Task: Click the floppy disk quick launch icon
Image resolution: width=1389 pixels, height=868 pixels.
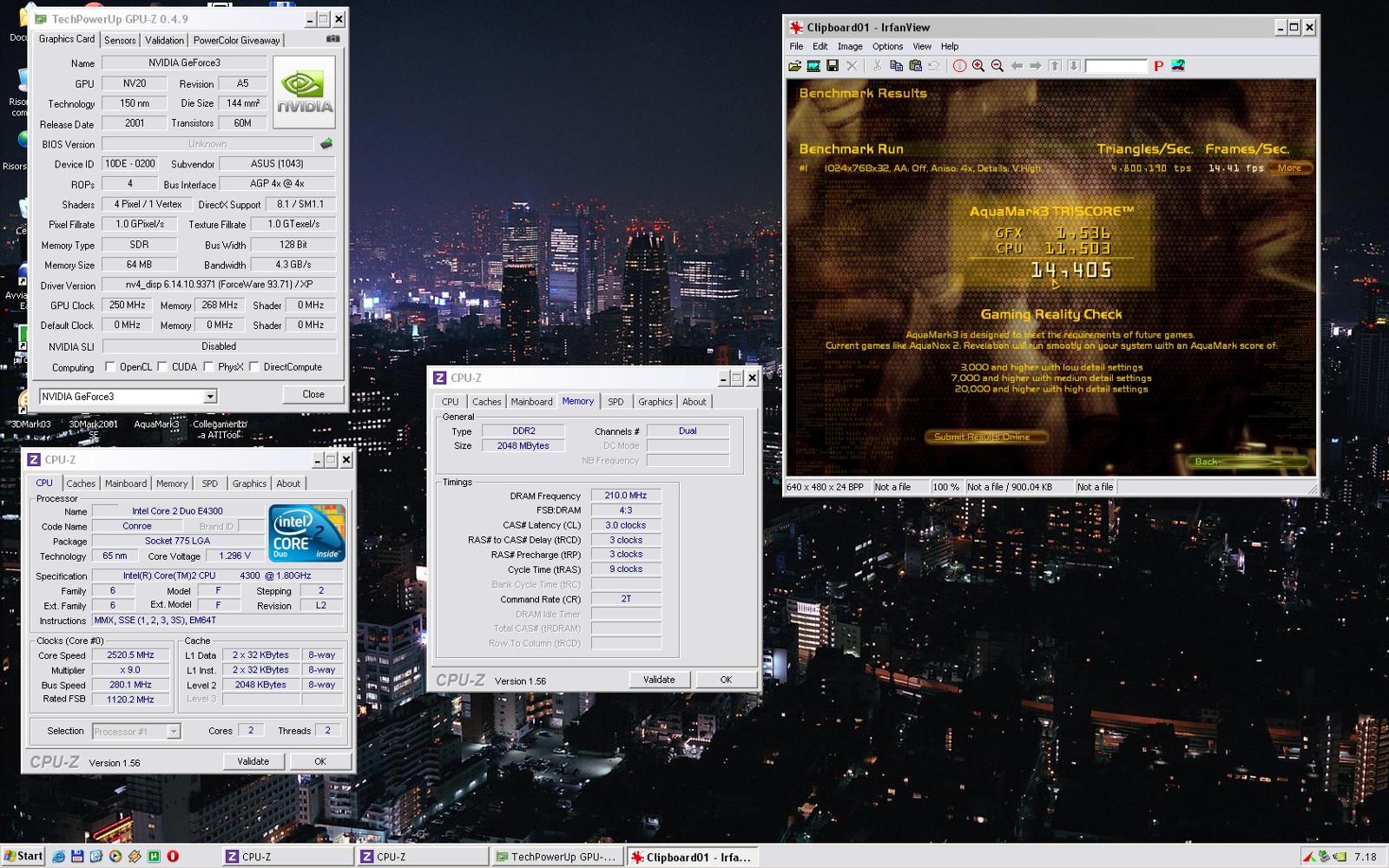Action: tap(77, 857)
